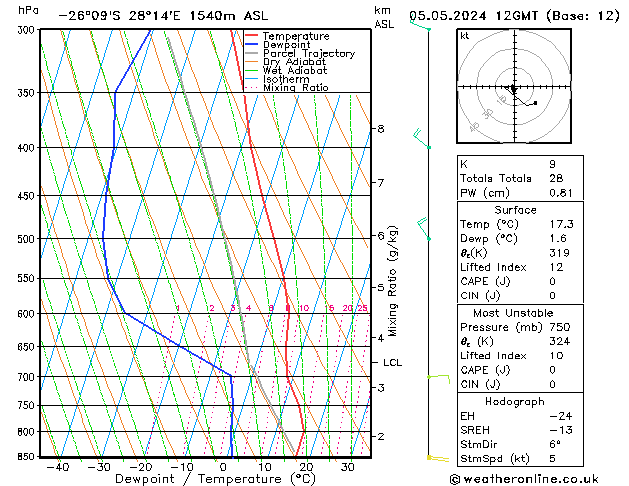Click the Pressure (mb) value 750
The height and width of the screenshot is (486, 629).
[x=560, y=327]
